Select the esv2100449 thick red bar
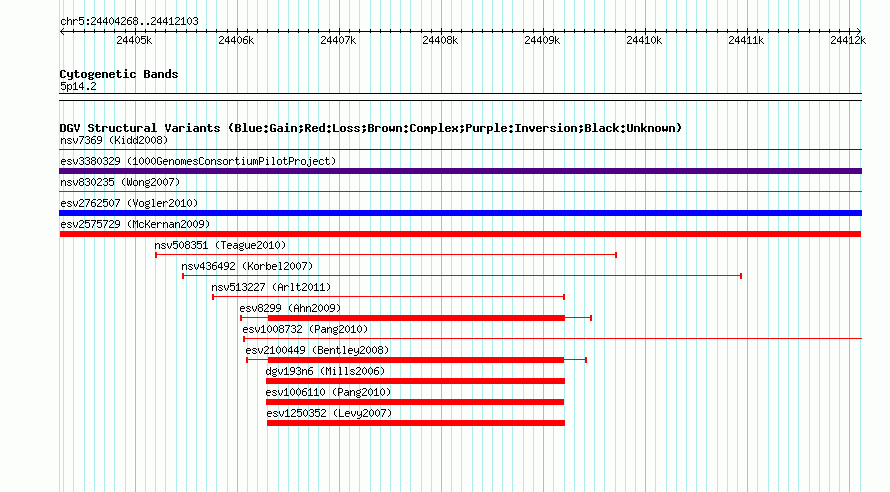This screenshot has height=492, width=890. tap(415, 360)
